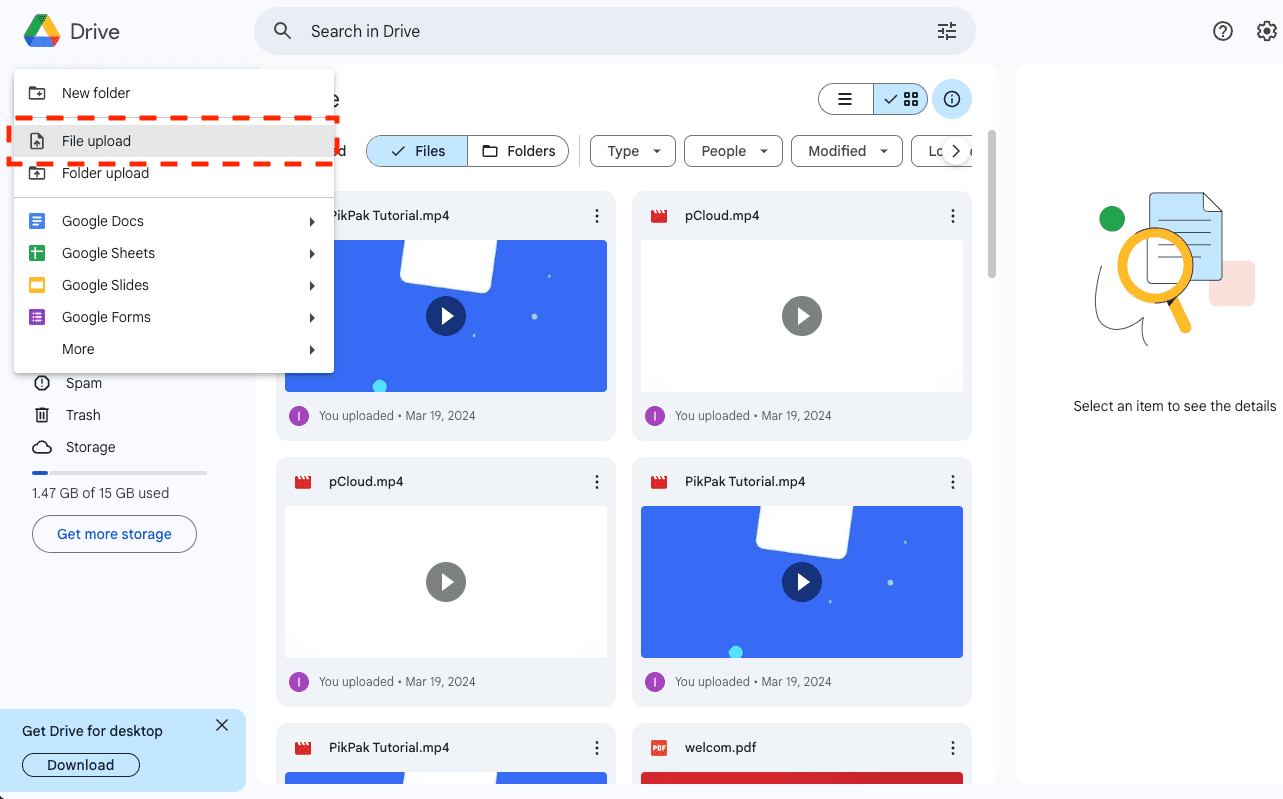Click the file list vertical scrollbar
This screenshot has width=1283, height=799.
click(992, 203)
